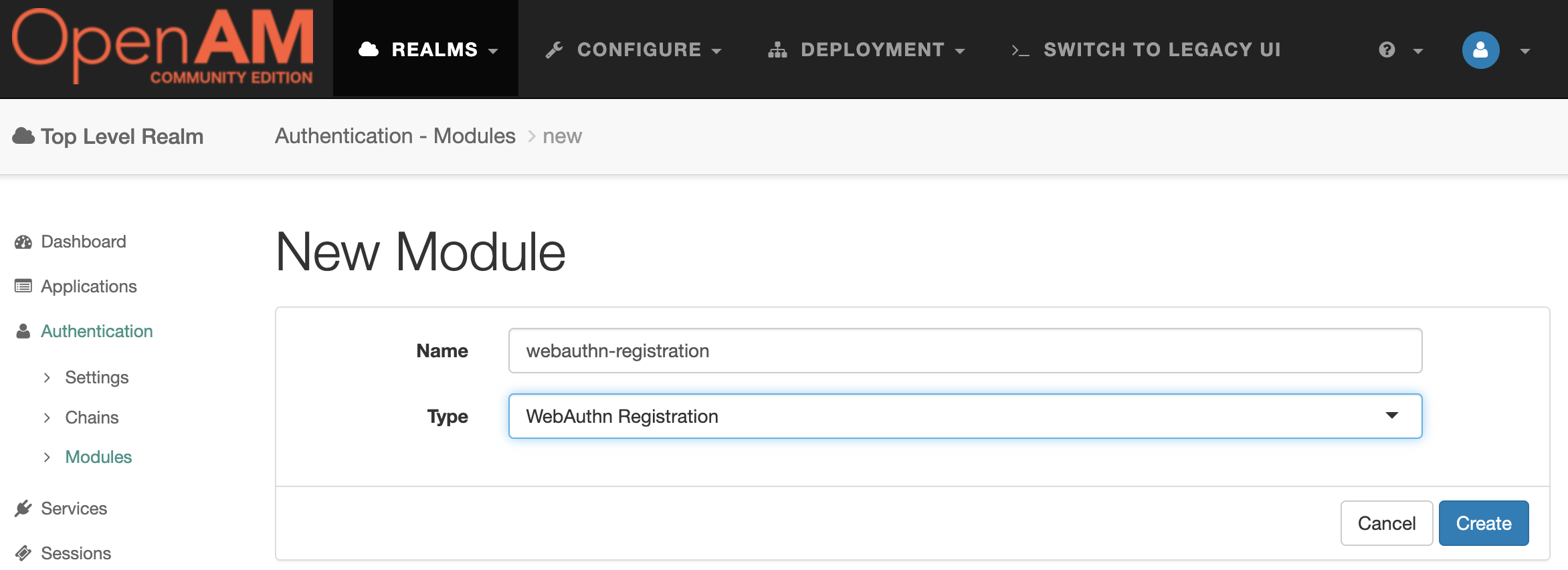Click the OpenAM Community Edition logo
The image size is (1568, 570).
tap(163, 47)
